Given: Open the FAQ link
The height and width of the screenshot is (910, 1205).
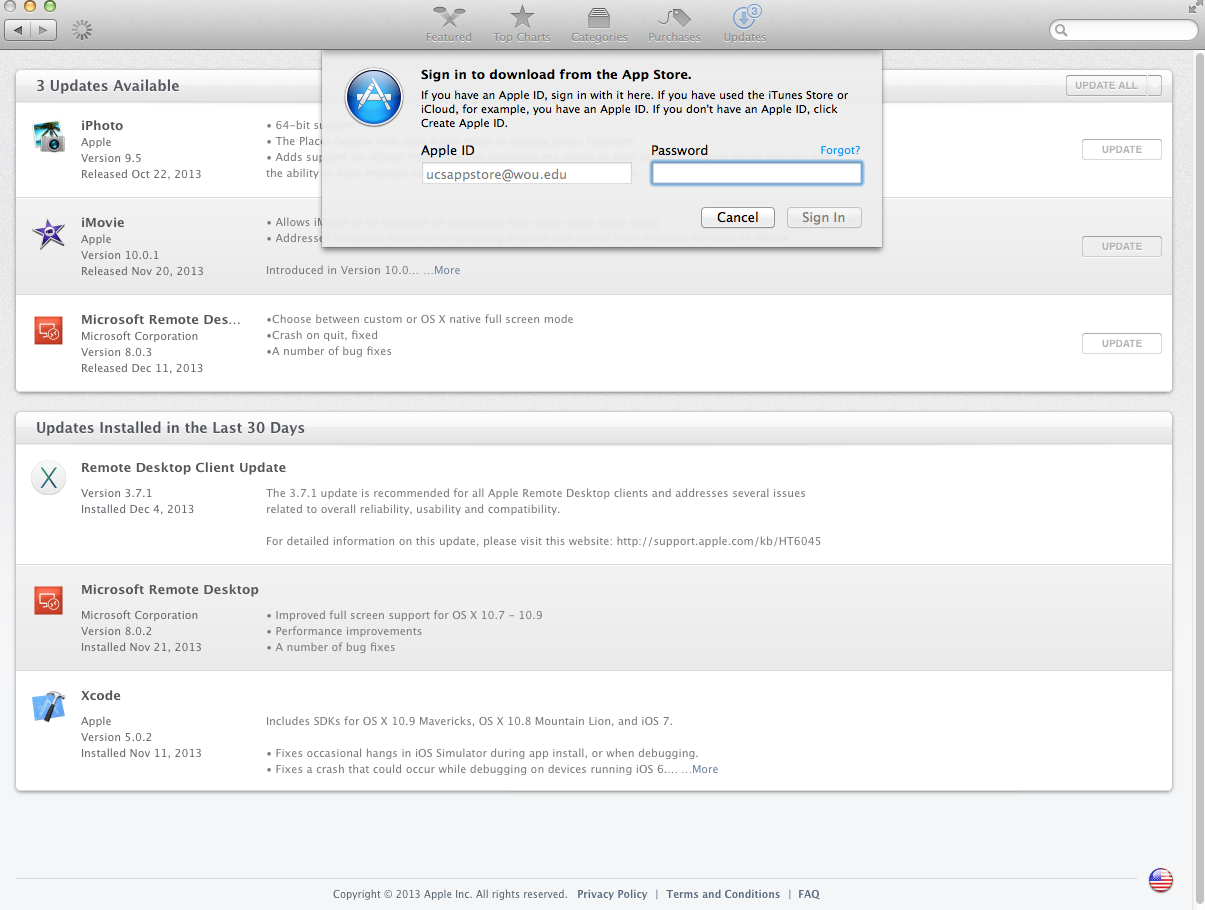Looking at the screenshot, I should point(809,894).
